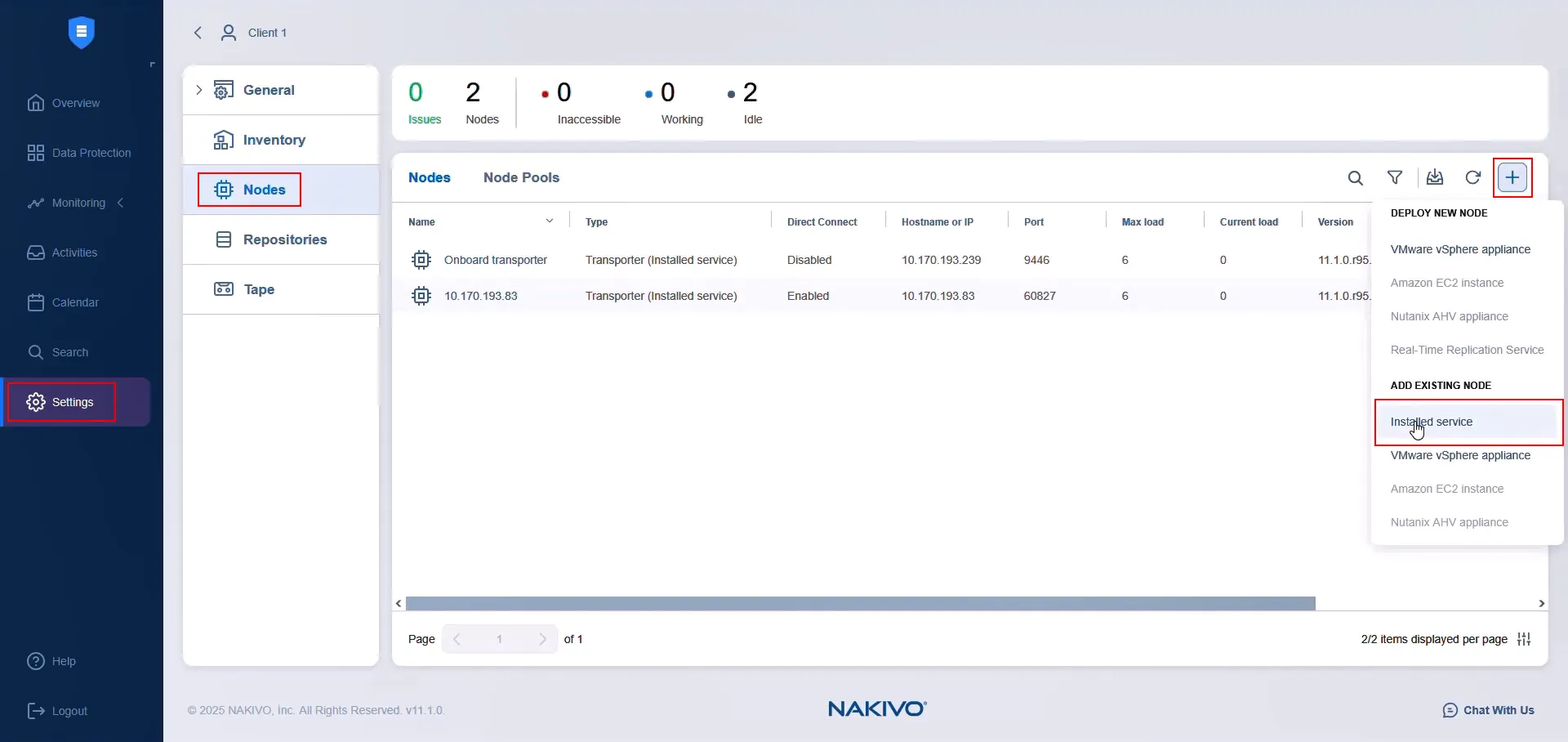Open the Tape settings section
This screenshot has height=742, width=1568.
tap(259, 289)
